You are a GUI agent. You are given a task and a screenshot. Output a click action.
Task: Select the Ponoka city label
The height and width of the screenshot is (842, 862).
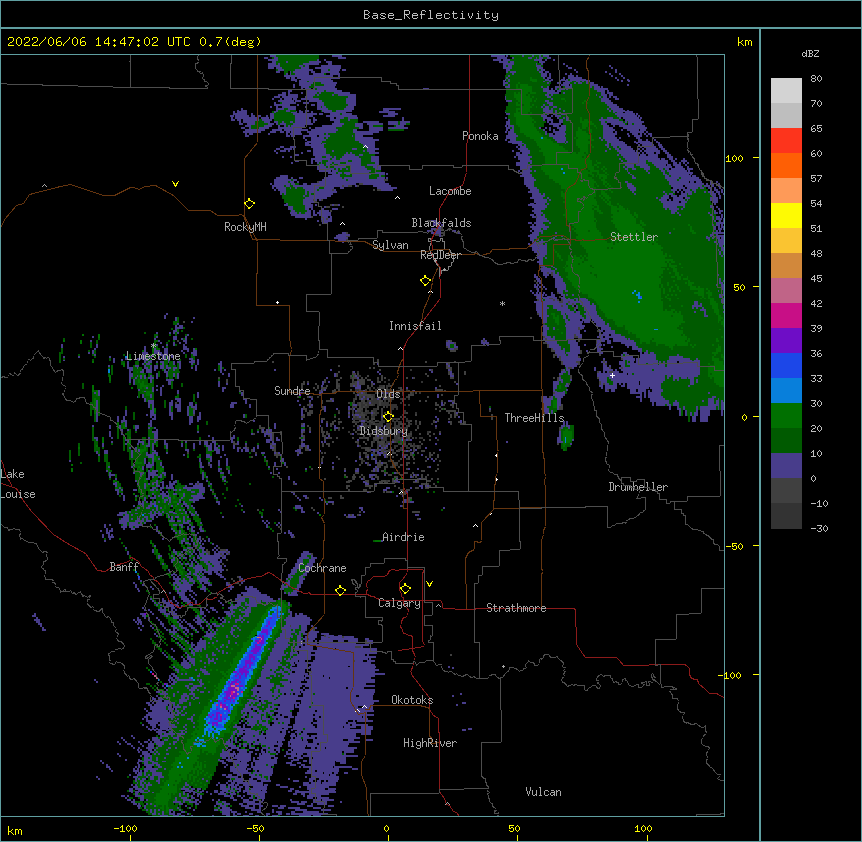point(480,136)
